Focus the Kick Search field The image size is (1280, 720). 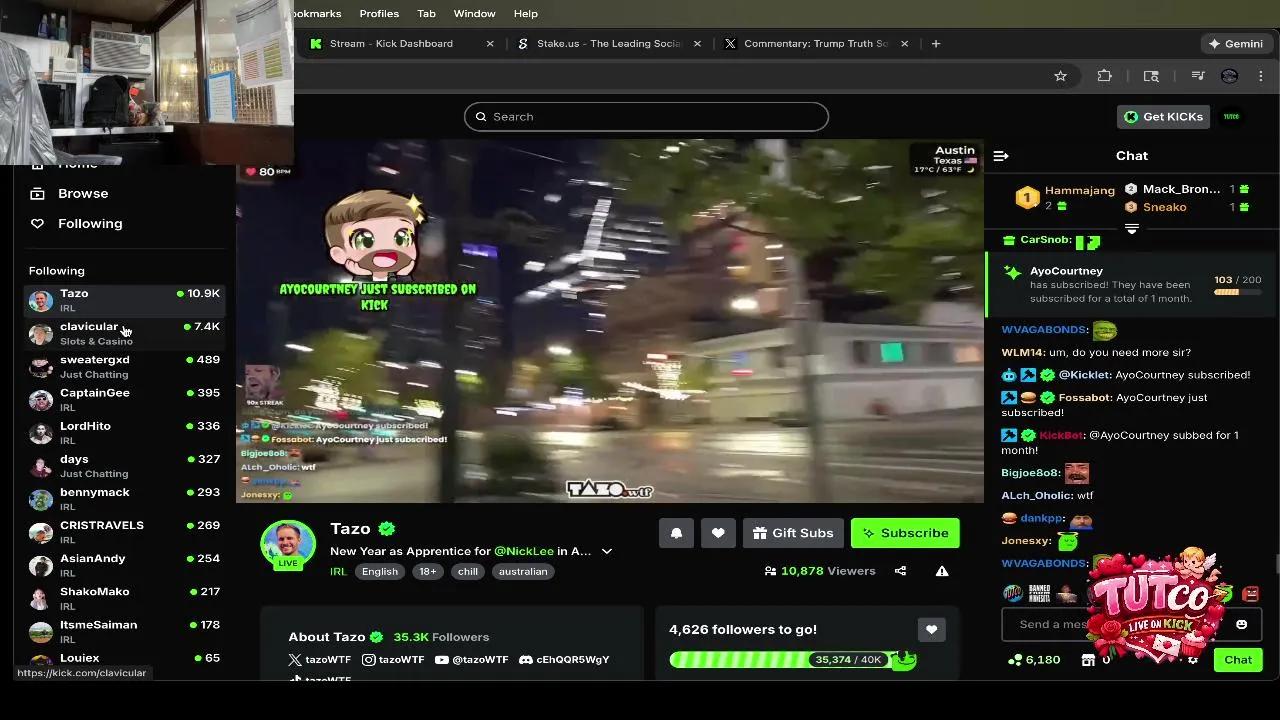(x=646, y=117)
